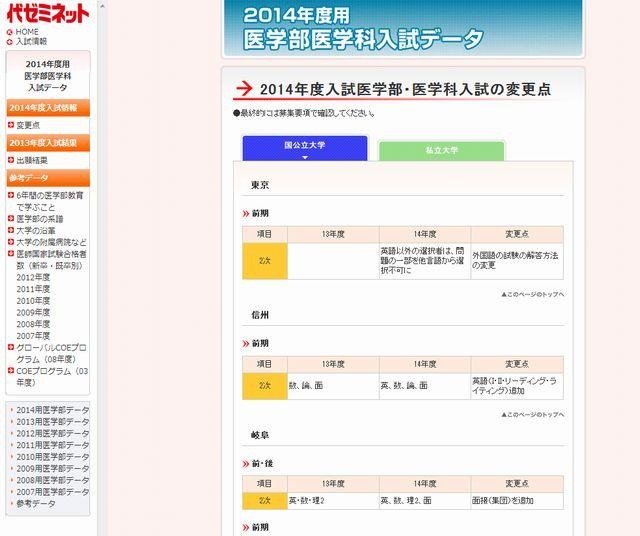Select the 2008年度 sidebar link
The image size is (640, 536).
tap(33, 324)
